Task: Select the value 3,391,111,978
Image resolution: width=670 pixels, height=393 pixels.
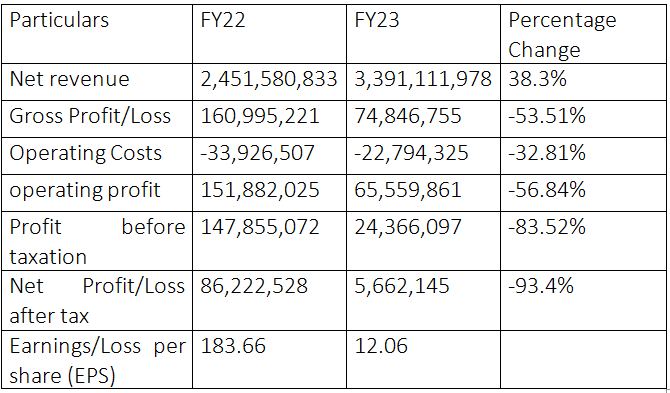Action: point(423,79)
